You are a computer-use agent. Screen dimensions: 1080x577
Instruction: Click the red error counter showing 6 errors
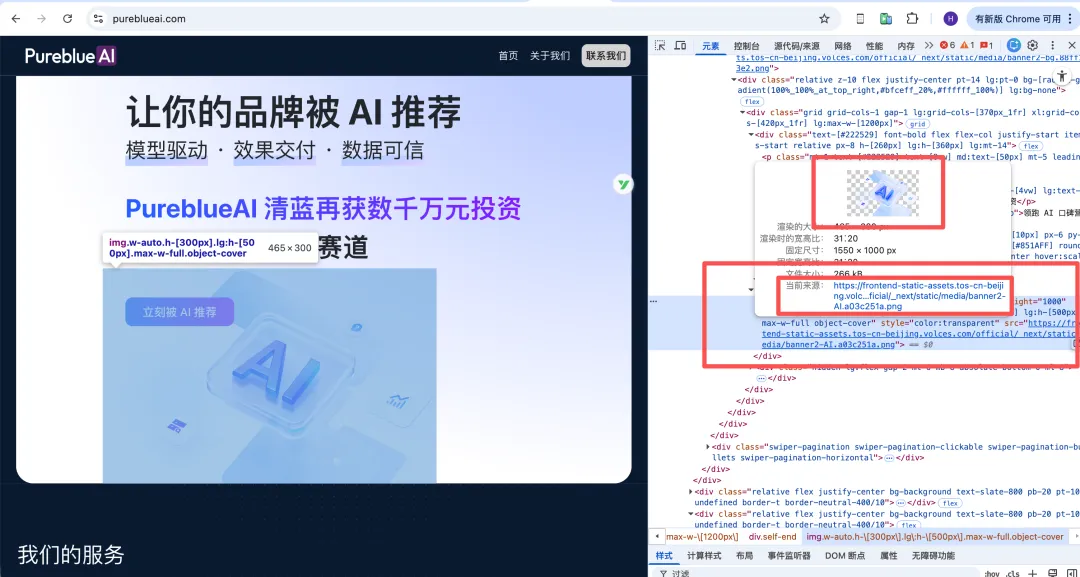(x=946, y=46)
